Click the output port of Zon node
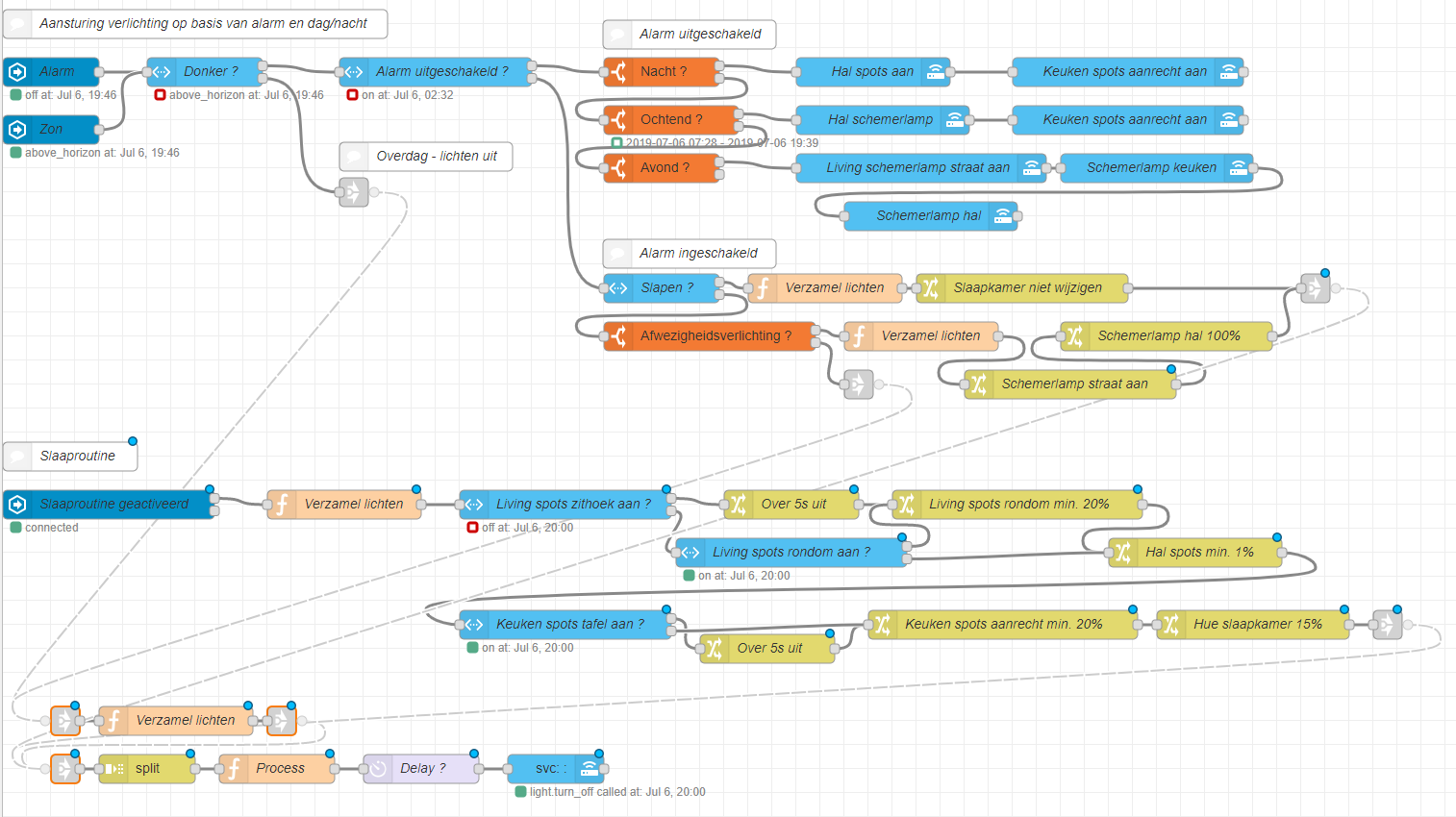 point(99,130)
